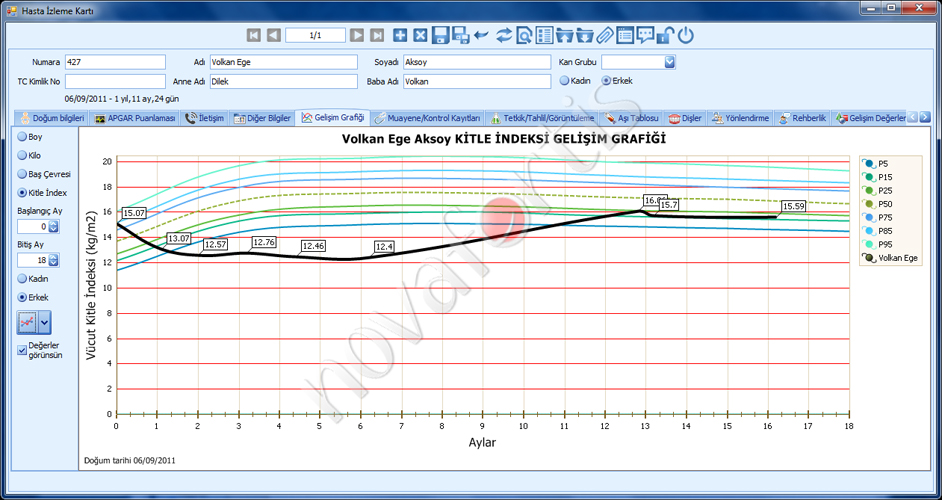
Task: Open the APGAR Puanlaması tab
Action: click(135, 118)
